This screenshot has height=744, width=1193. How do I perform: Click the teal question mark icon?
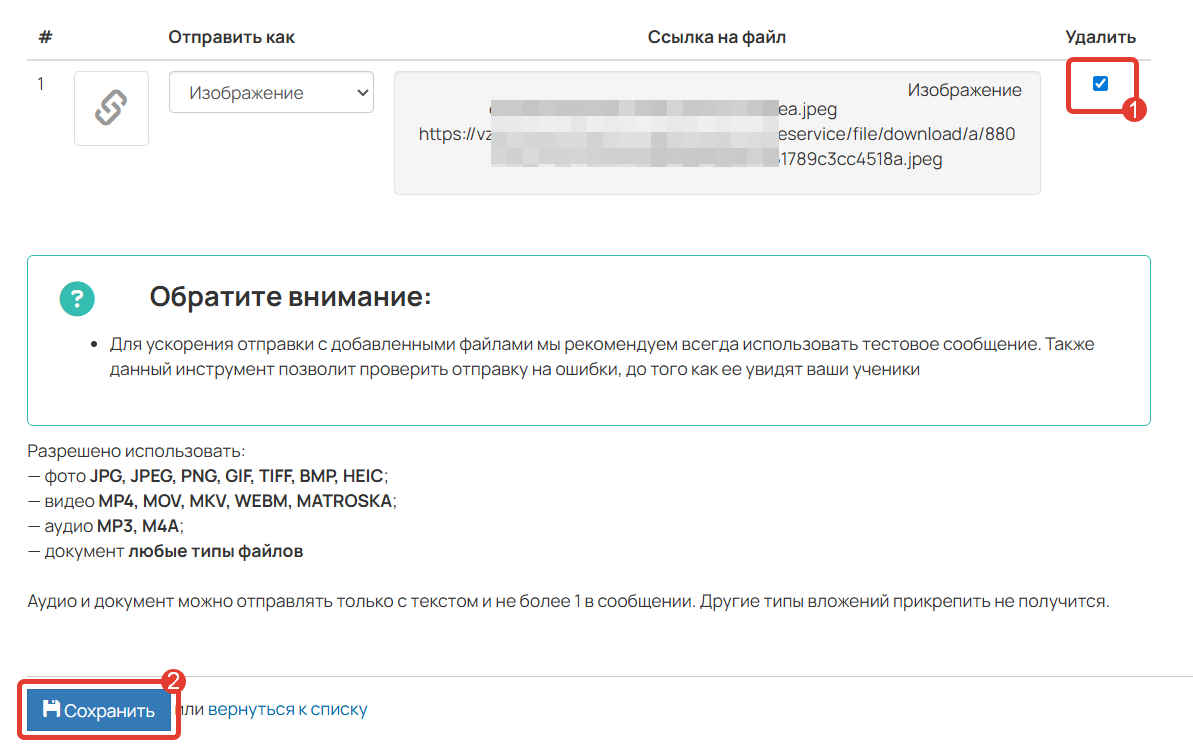77,299
